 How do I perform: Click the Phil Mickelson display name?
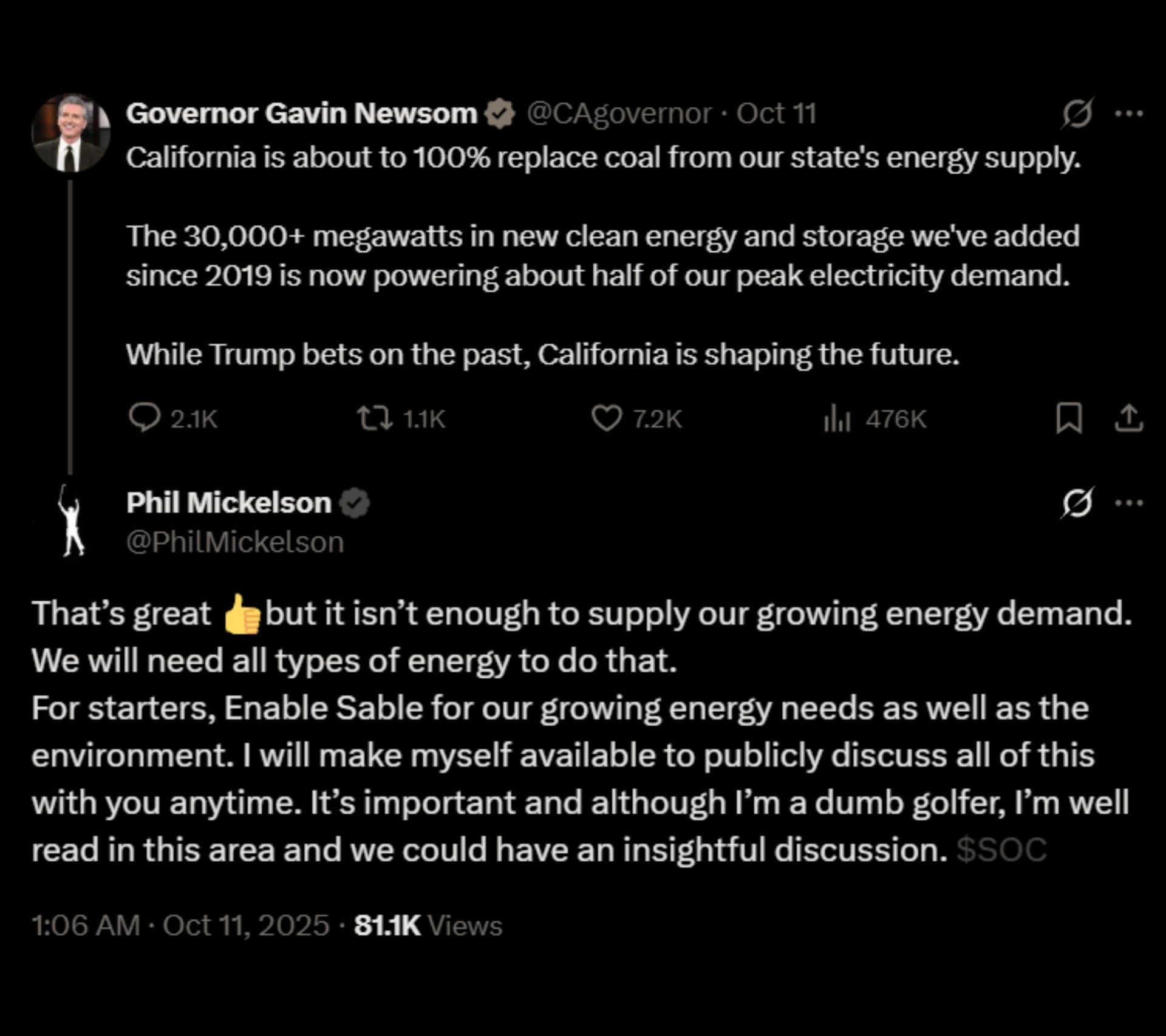(229, 503)
